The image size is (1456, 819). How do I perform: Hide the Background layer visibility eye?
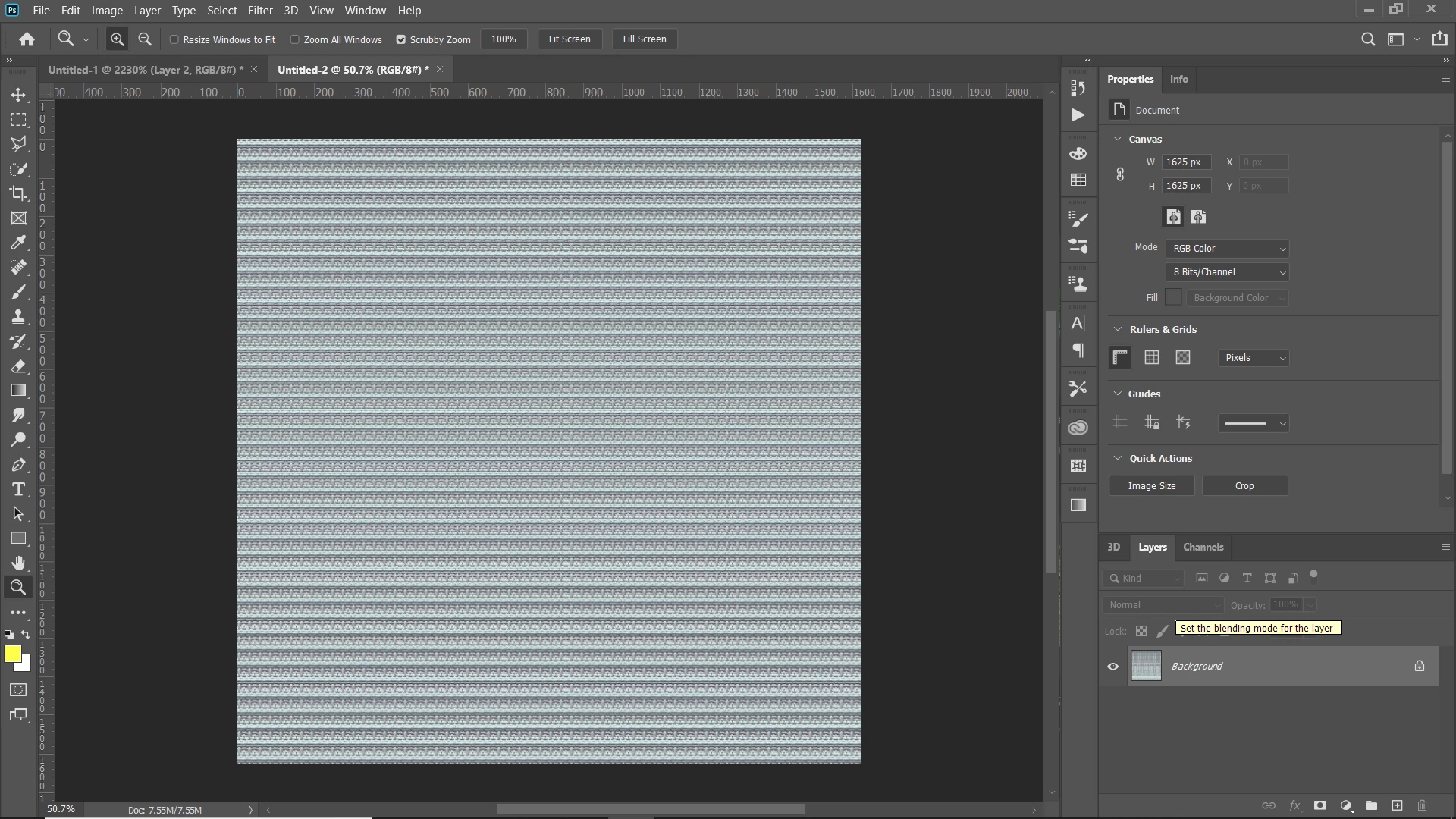pyautogui.click(x=1112, y=667)
